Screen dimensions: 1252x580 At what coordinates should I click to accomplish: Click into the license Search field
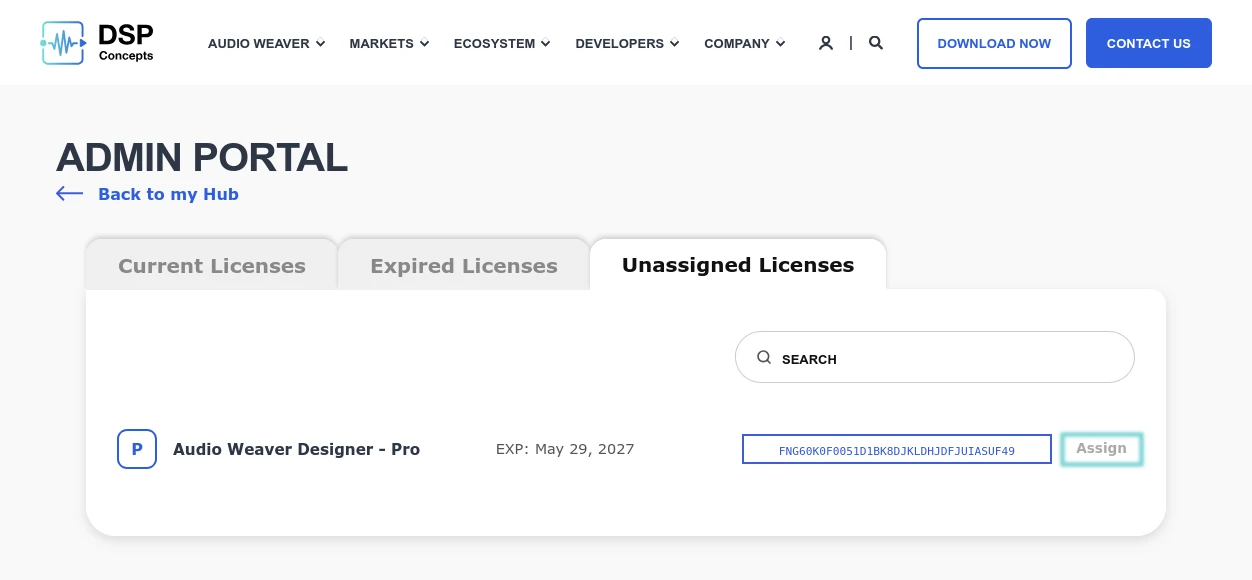pyautogui.click(x=935, y=357)
